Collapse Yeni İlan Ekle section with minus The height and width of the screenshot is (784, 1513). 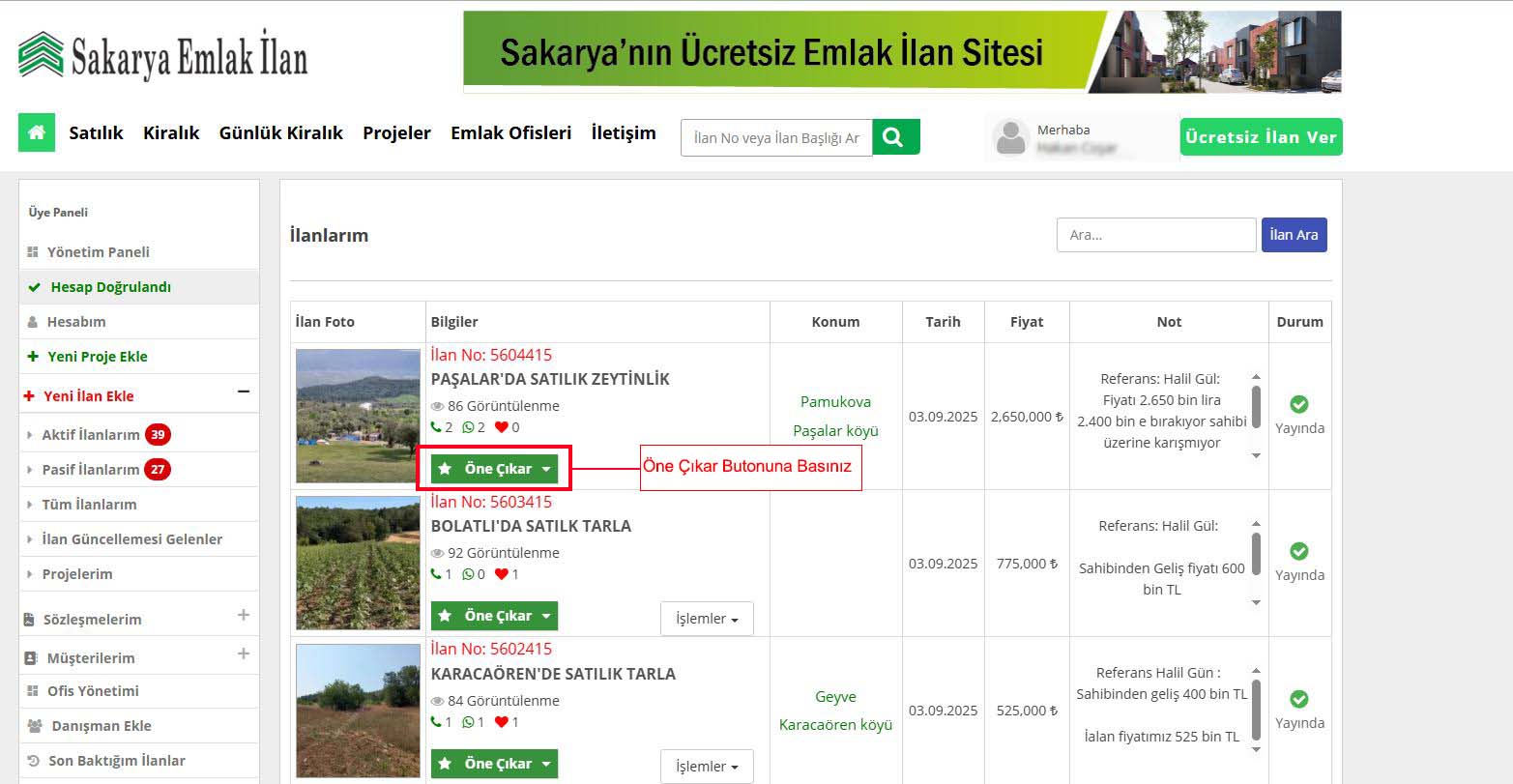(x=243, y=392)
